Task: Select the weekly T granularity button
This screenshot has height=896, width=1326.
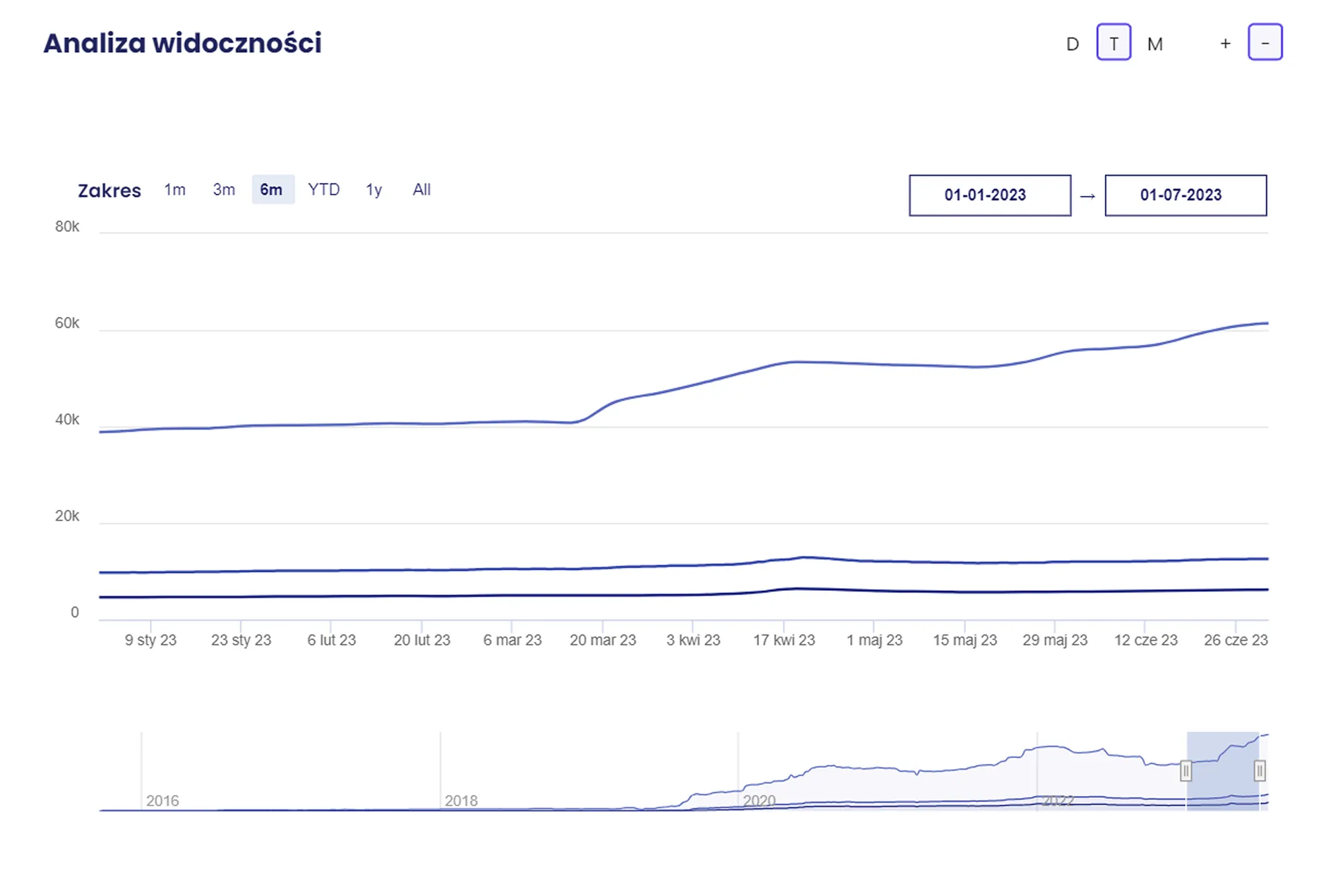Action: click(1114, 43)
